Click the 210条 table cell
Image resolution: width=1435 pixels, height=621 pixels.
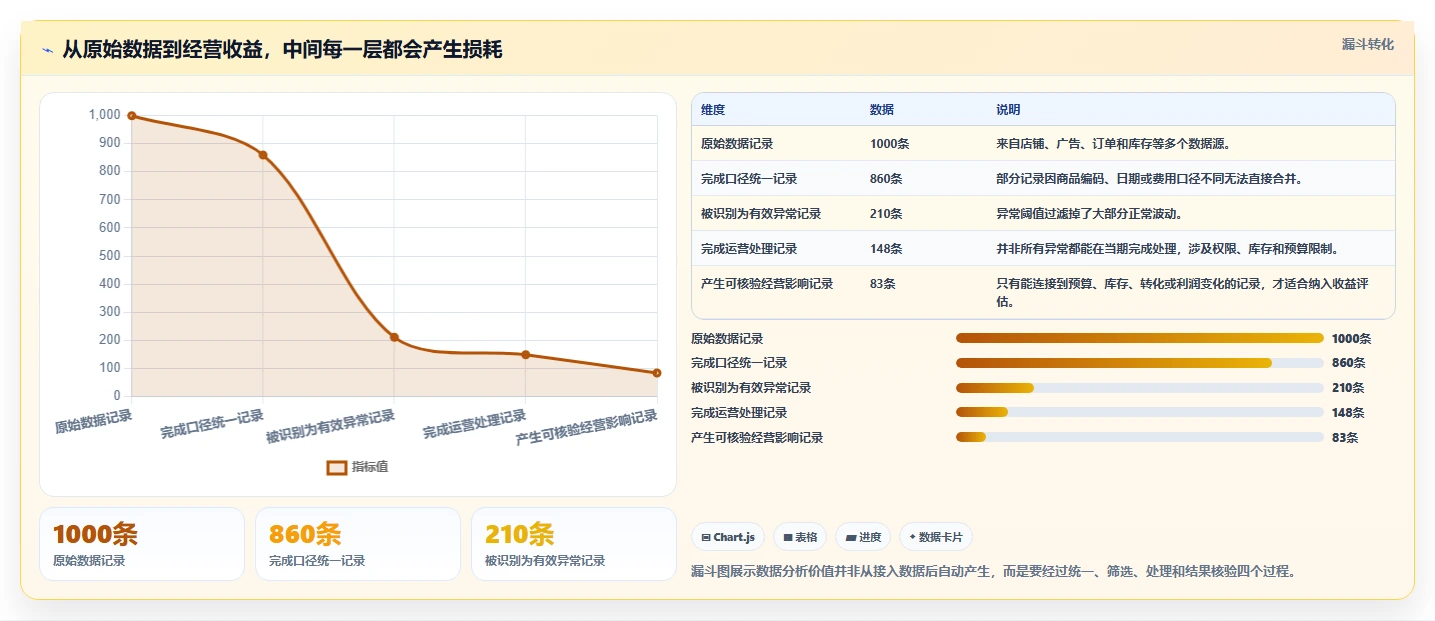(x=886, y=213)
